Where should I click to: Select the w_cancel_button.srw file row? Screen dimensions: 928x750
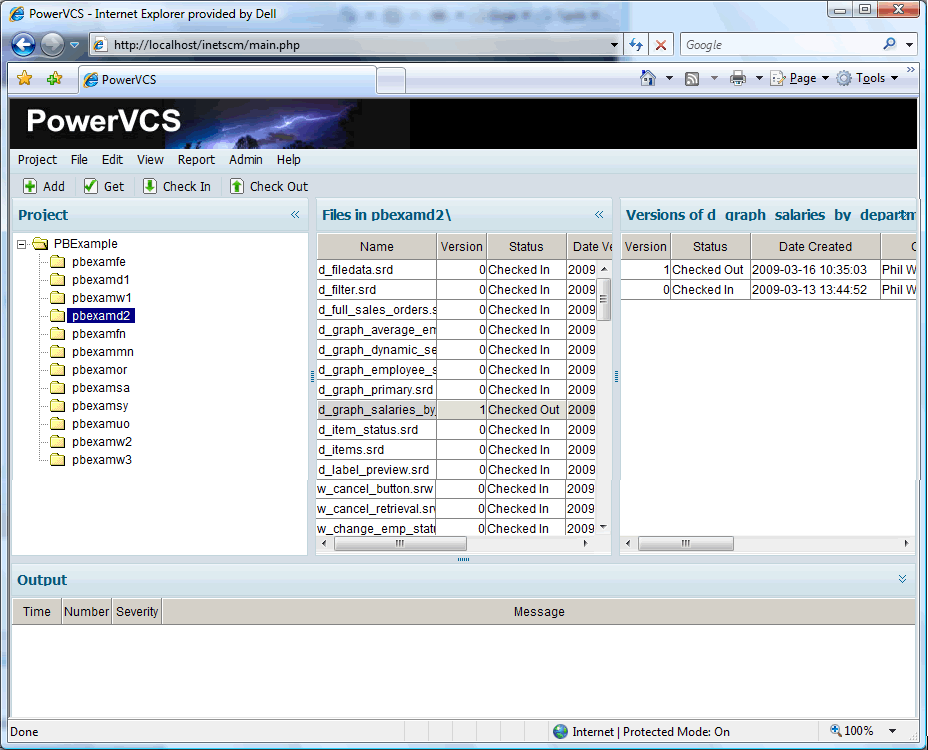coord(456,489)
